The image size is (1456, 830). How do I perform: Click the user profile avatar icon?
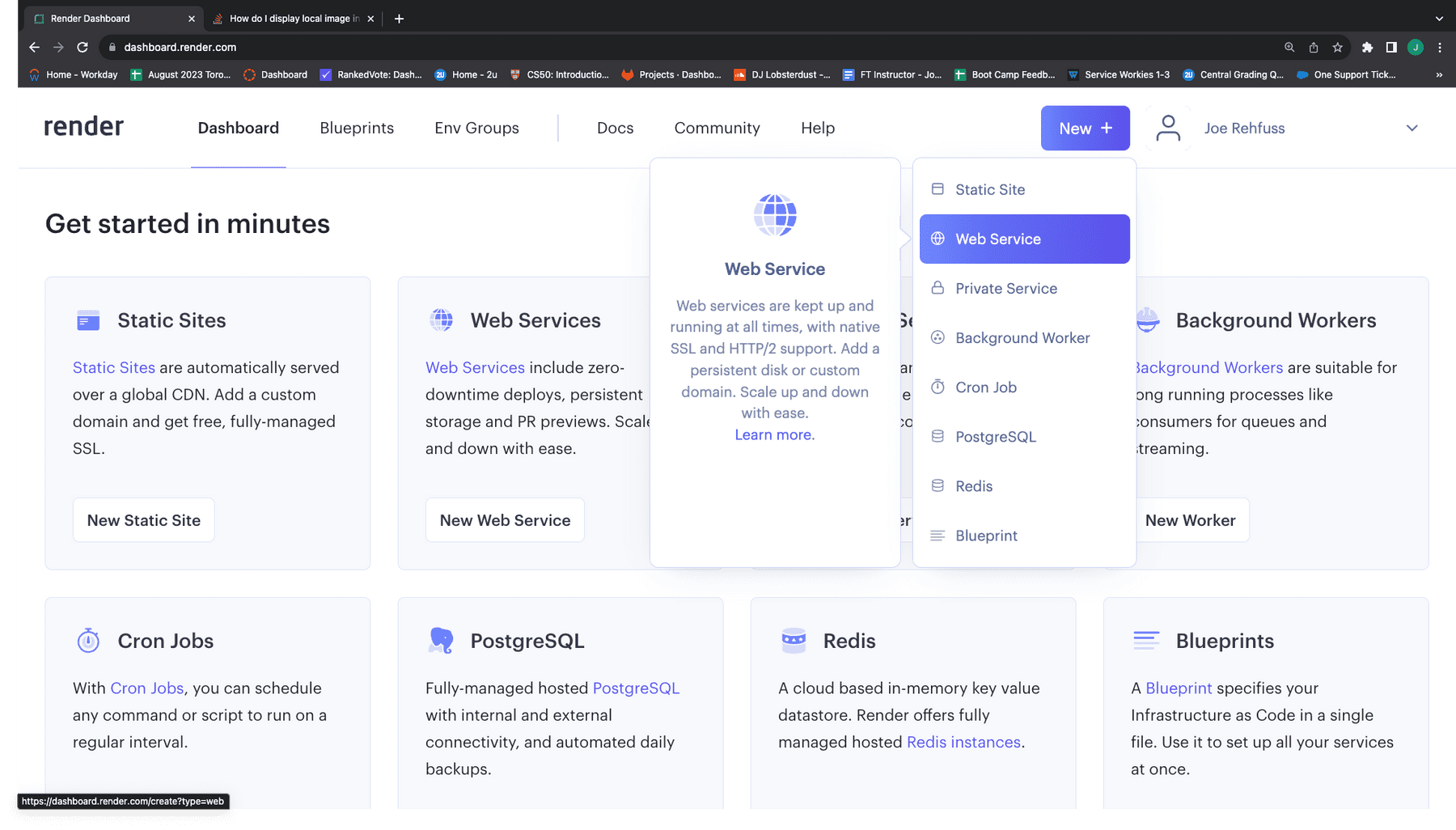point(1167,128)
